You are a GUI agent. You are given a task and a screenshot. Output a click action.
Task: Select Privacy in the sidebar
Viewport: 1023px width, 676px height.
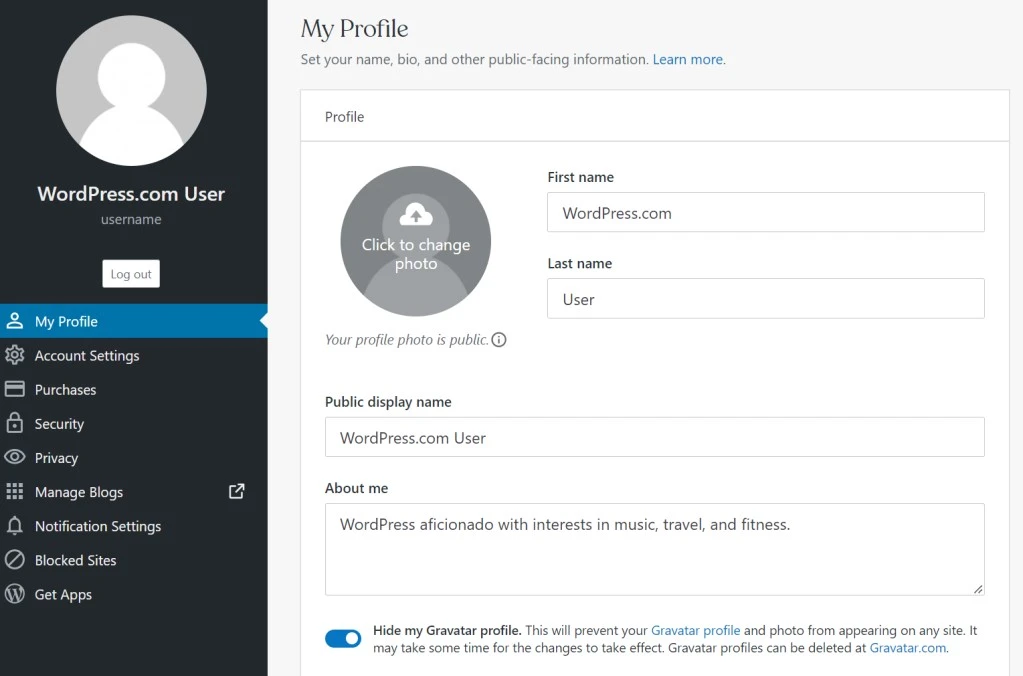[x=134, y=457]
